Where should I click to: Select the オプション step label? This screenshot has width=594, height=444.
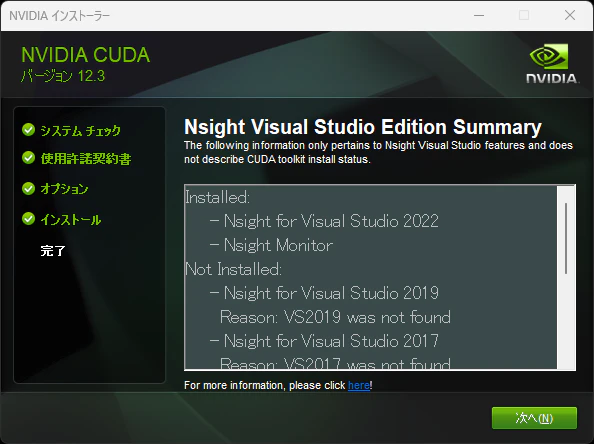(64, 189)
